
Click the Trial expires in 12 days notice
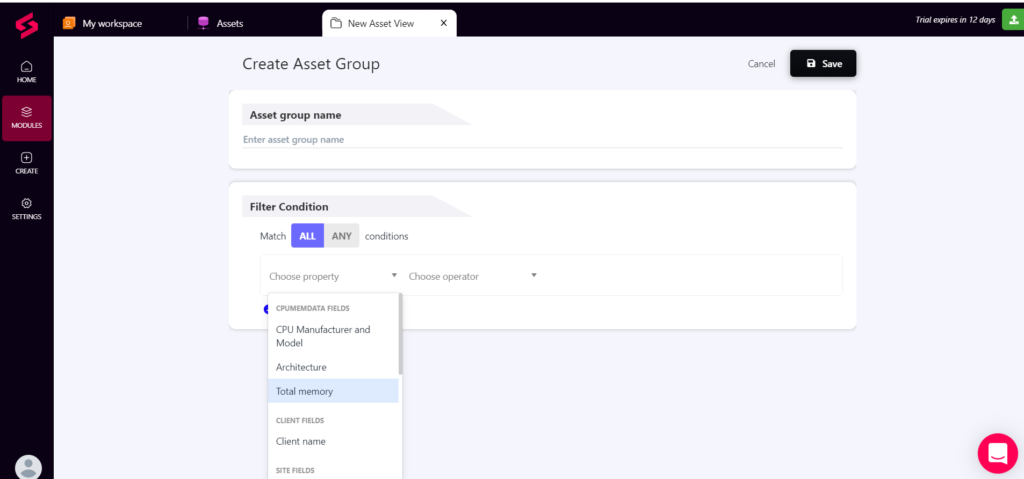[x=955, y=20]
